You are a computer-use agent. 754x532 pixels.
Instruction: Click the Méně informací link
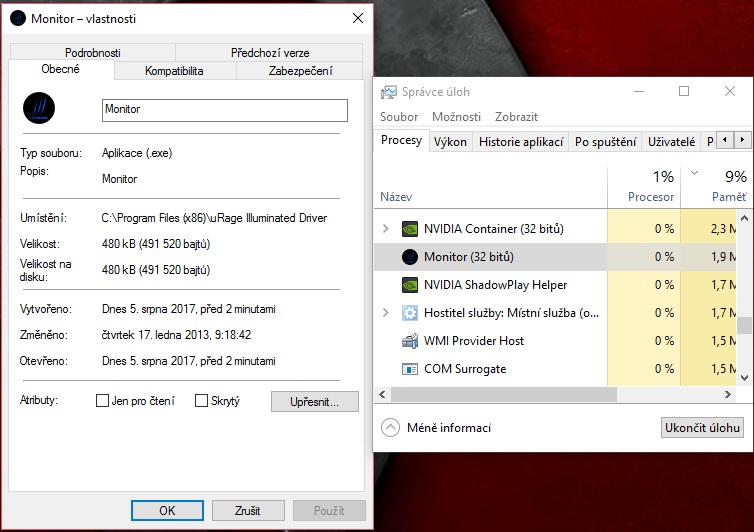pos(449,428)
